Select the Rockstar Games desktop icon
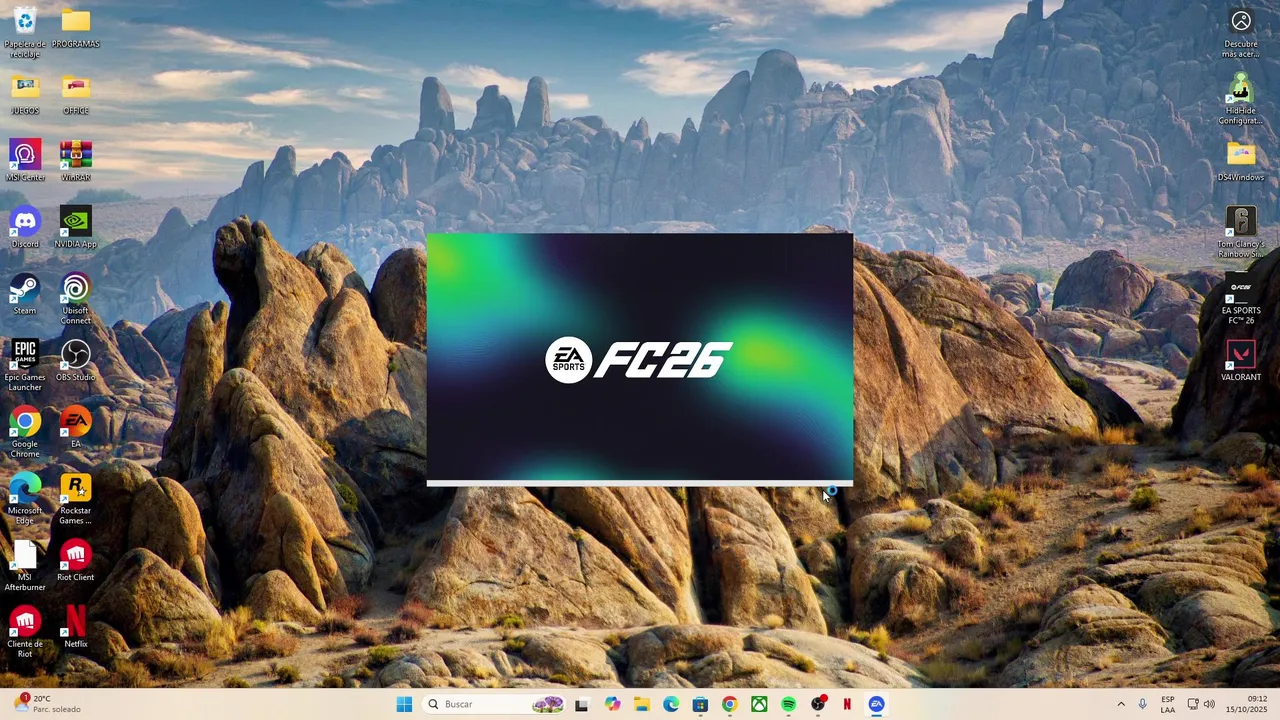The image size is (1280, 720). tap(75, 499)
